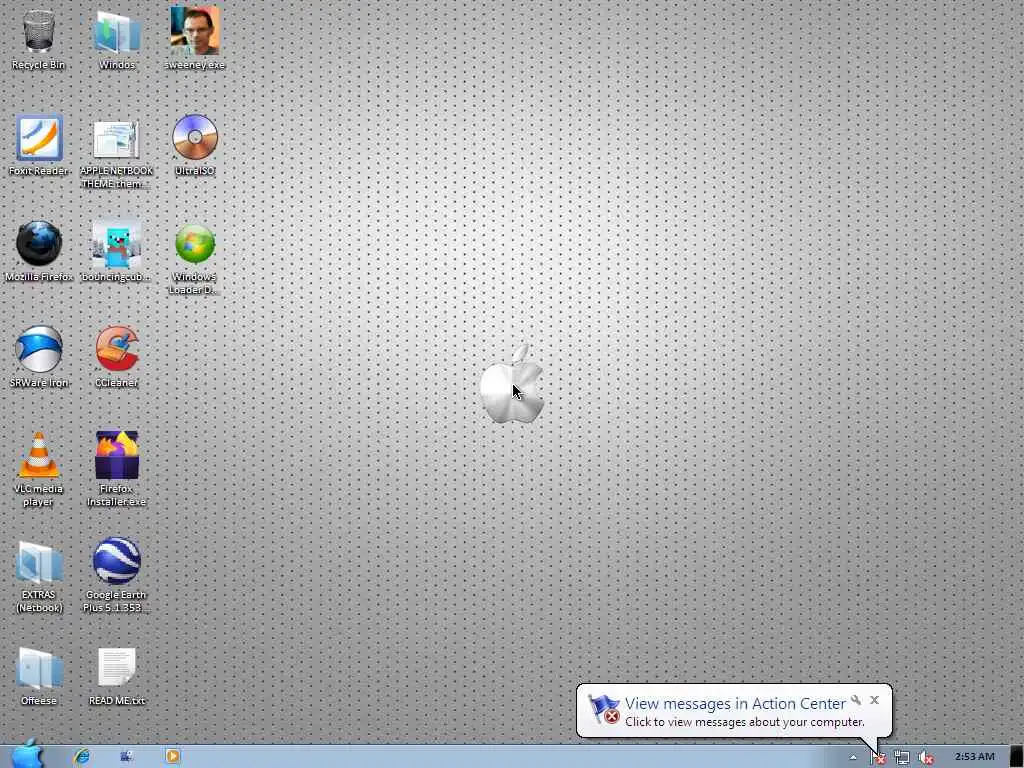This screenshot has height=768, width=1024.
Task: Select the EXTRAS (Netbook) folder
Action: pyautogui.click(x=39, y=577)
